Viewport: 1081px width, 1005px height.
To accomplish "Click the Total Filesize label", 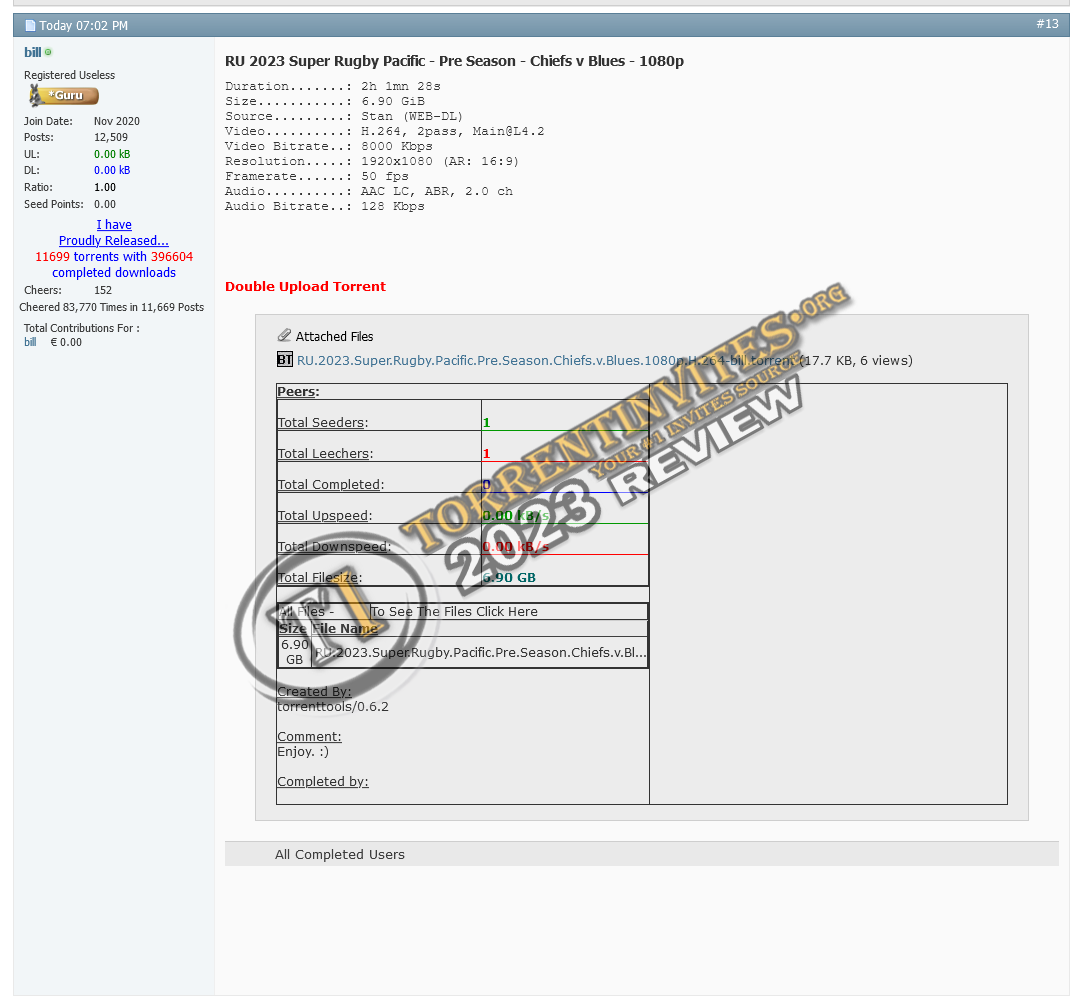I will point(319,578).
